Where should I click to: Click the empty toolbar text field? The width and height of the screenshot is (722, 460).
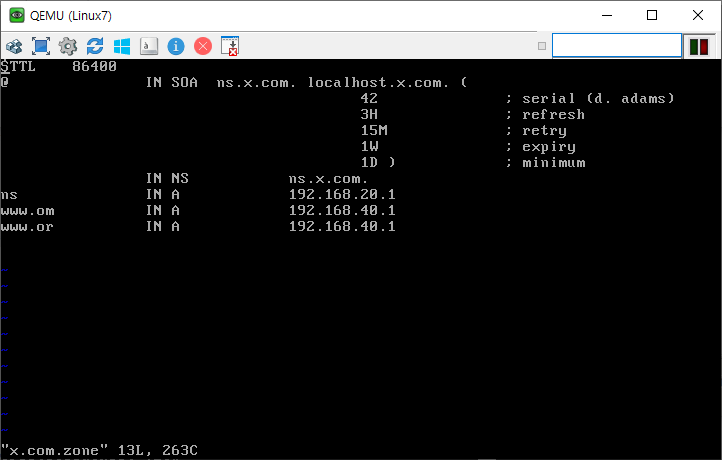pyautogui.click(x=617, y=46)
